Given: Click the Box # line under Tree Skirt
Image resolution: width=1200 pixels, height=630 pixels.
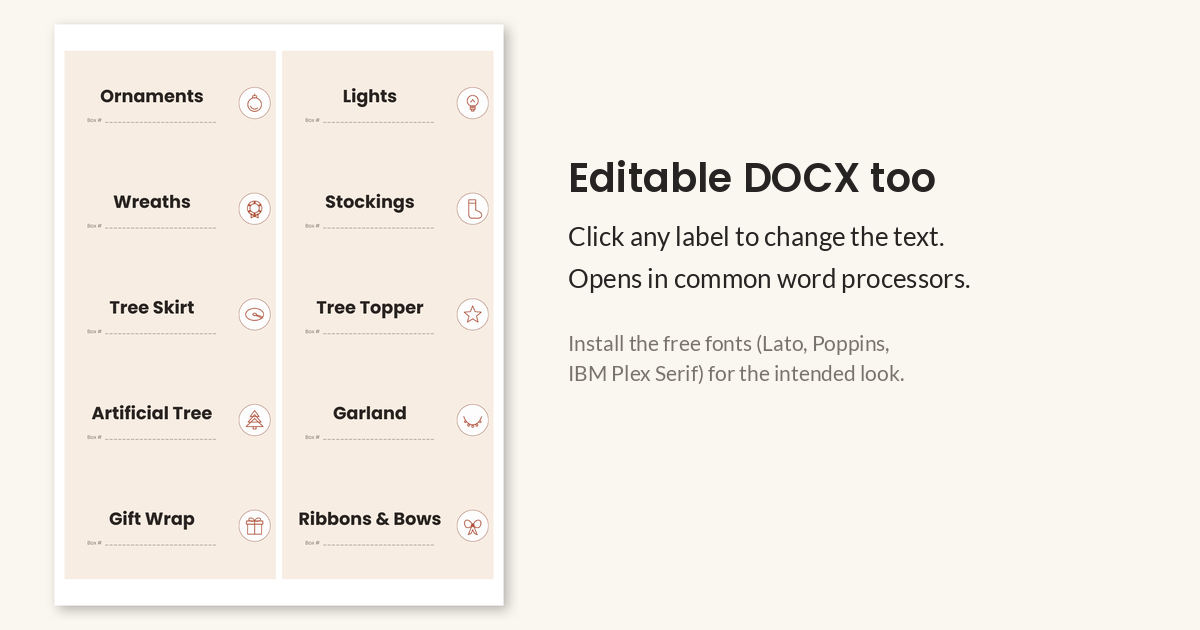Looking at the screenshot, I should (151, 331).
